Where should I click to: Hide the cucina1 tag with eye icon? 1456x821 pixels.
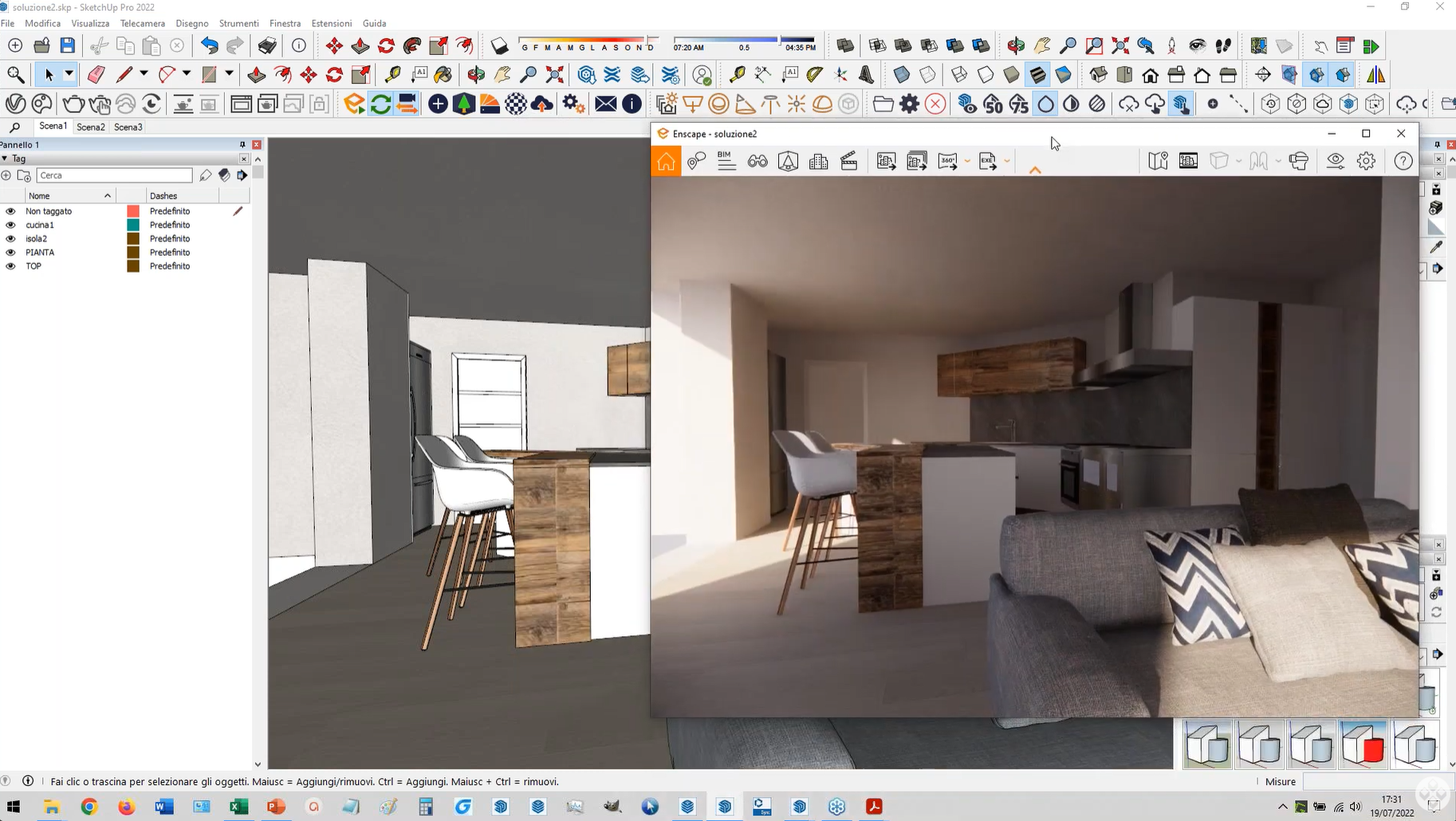coord(10,225)
